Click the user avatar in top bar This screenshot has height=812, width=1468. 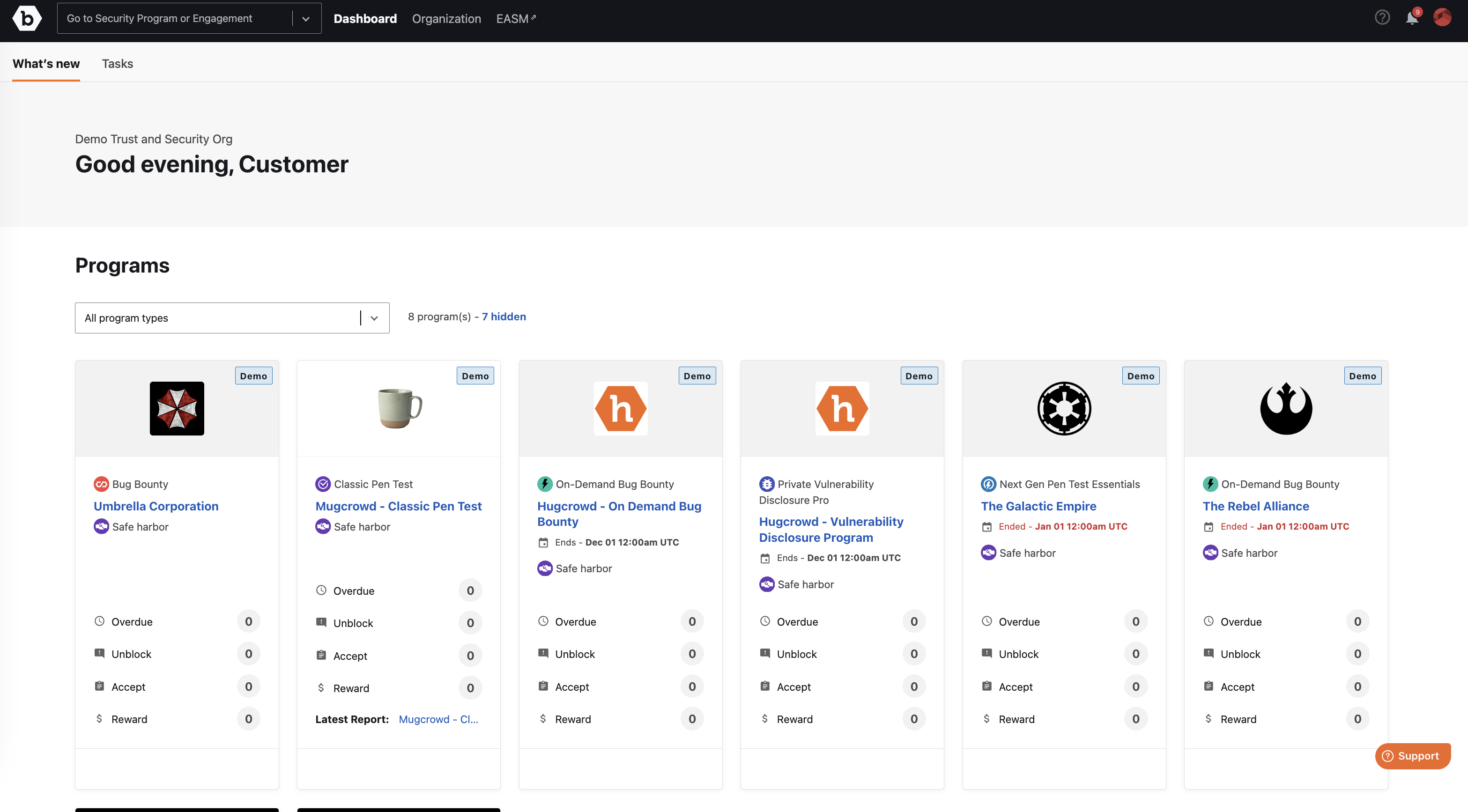[x=1442, y=18]
